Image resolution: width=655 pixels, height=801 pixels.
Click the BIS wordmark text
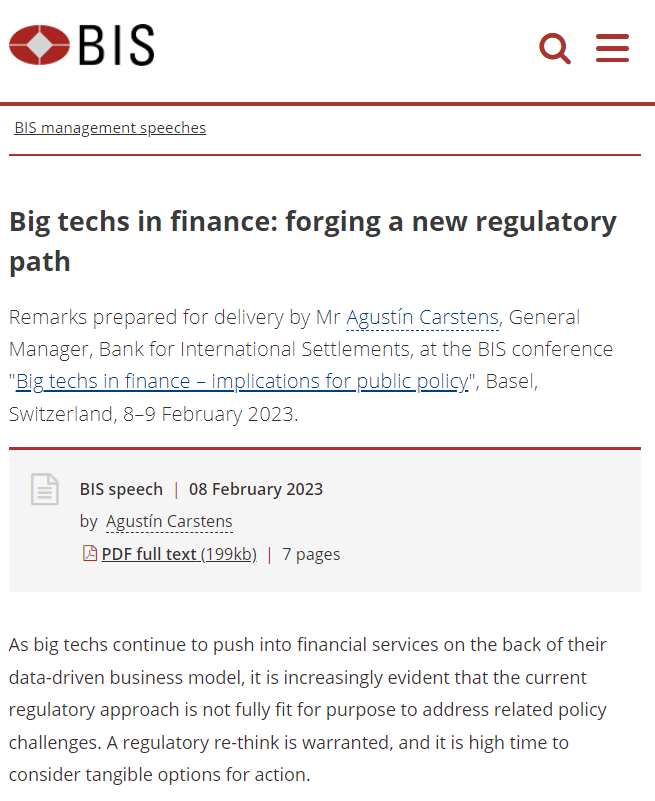point(116,45)
